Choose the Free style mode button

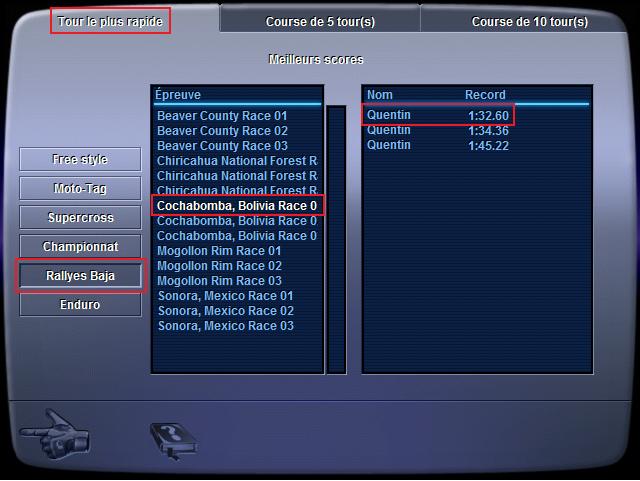coord(81,160)
